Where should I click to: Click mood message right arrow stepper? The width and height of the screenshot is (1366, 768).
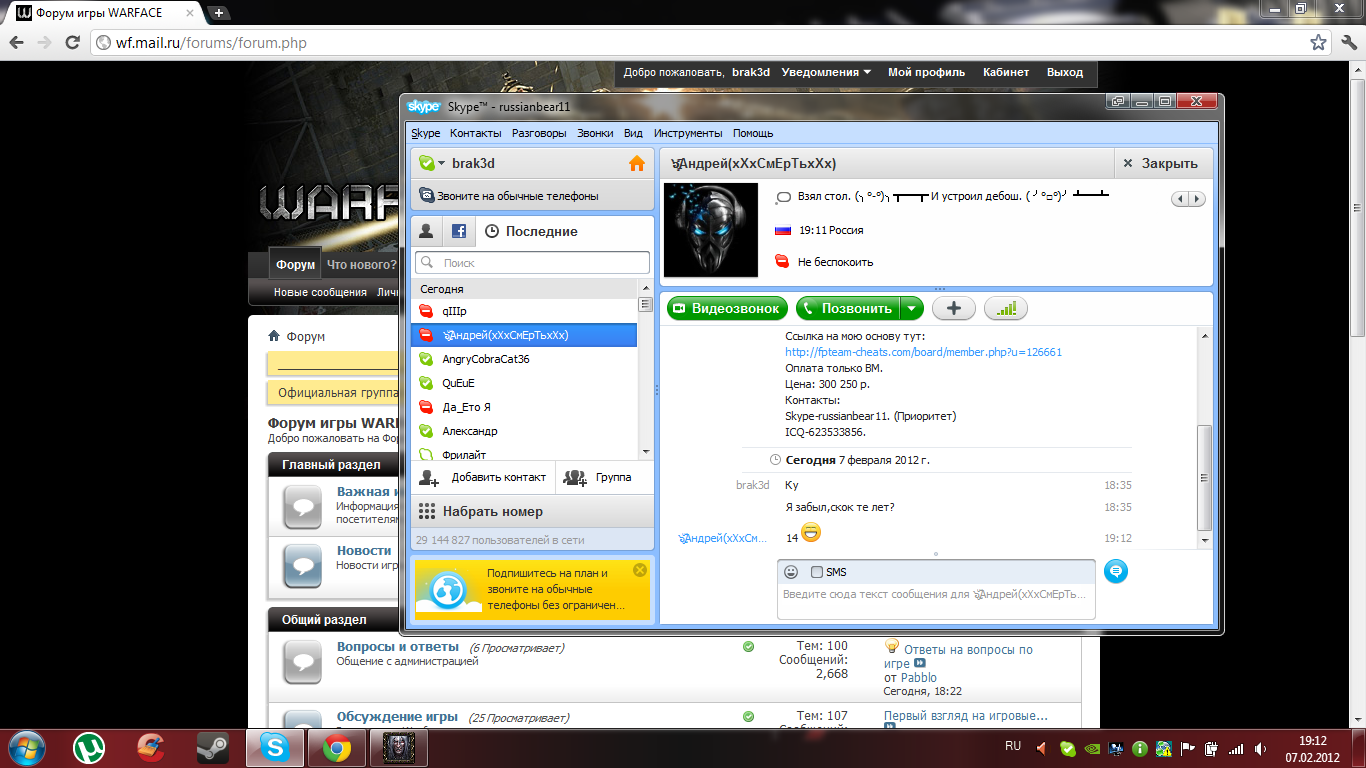[x=1197, y=200]
